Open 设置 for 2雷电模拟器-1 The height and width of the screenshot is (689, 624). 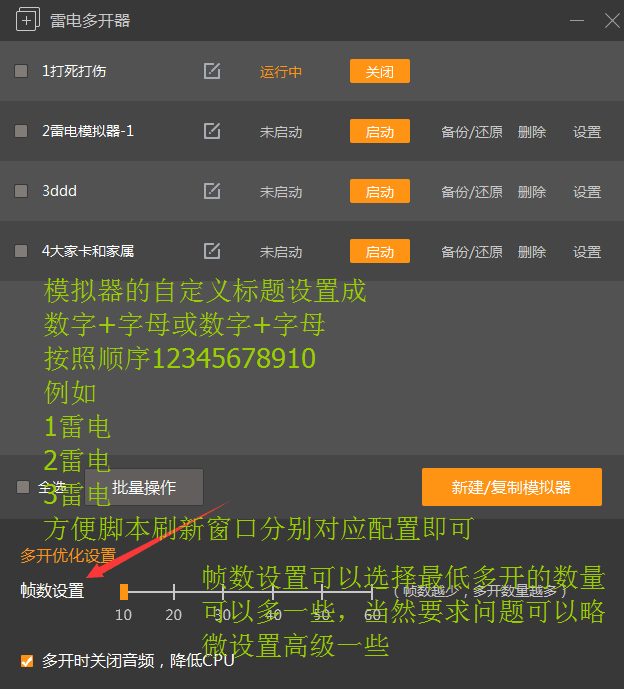587,132
